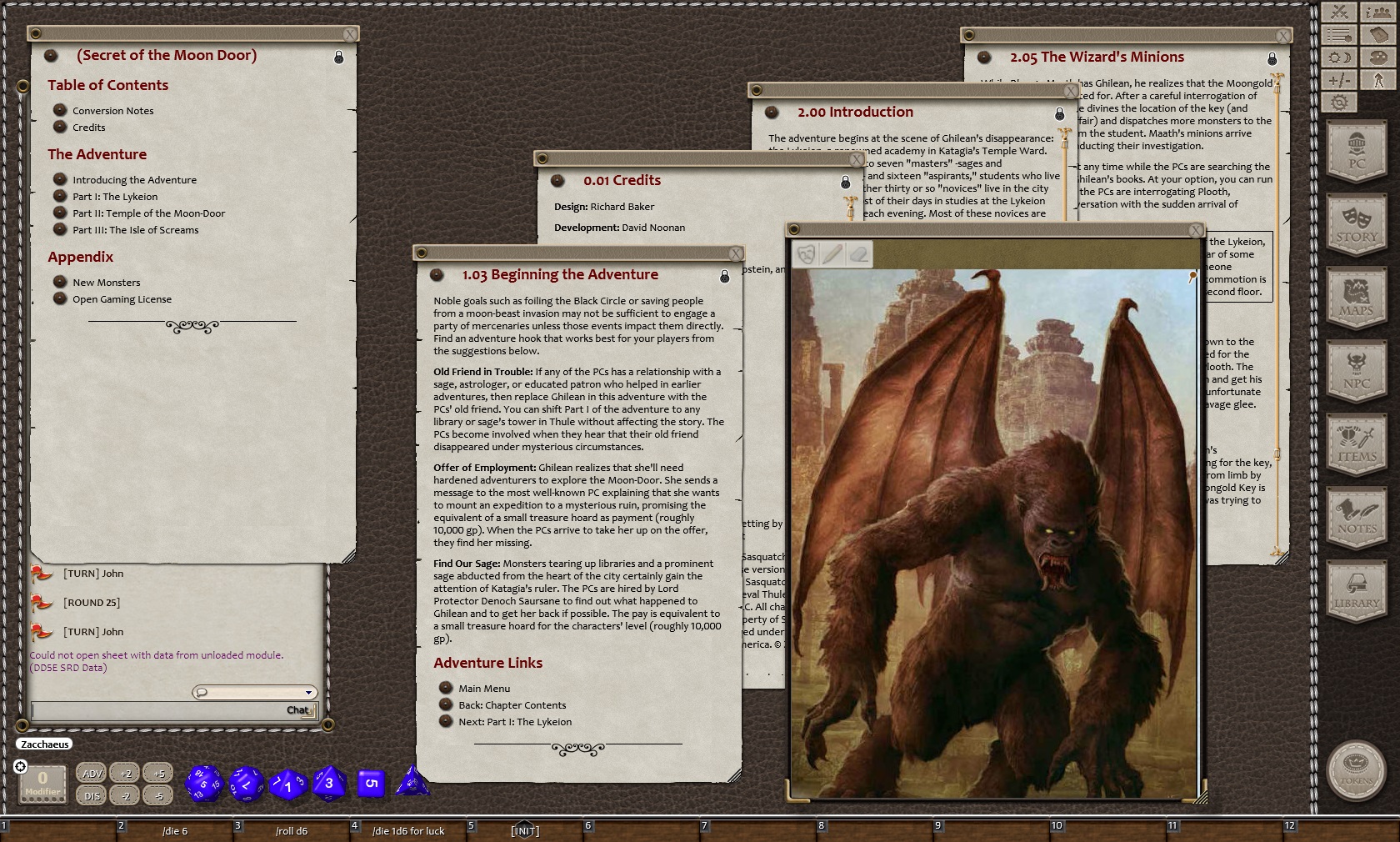Viewport: 1400px width, 842px height.
Task: Follow the Next: Part I: The Lykeion link
Action: tap(514, 722)
